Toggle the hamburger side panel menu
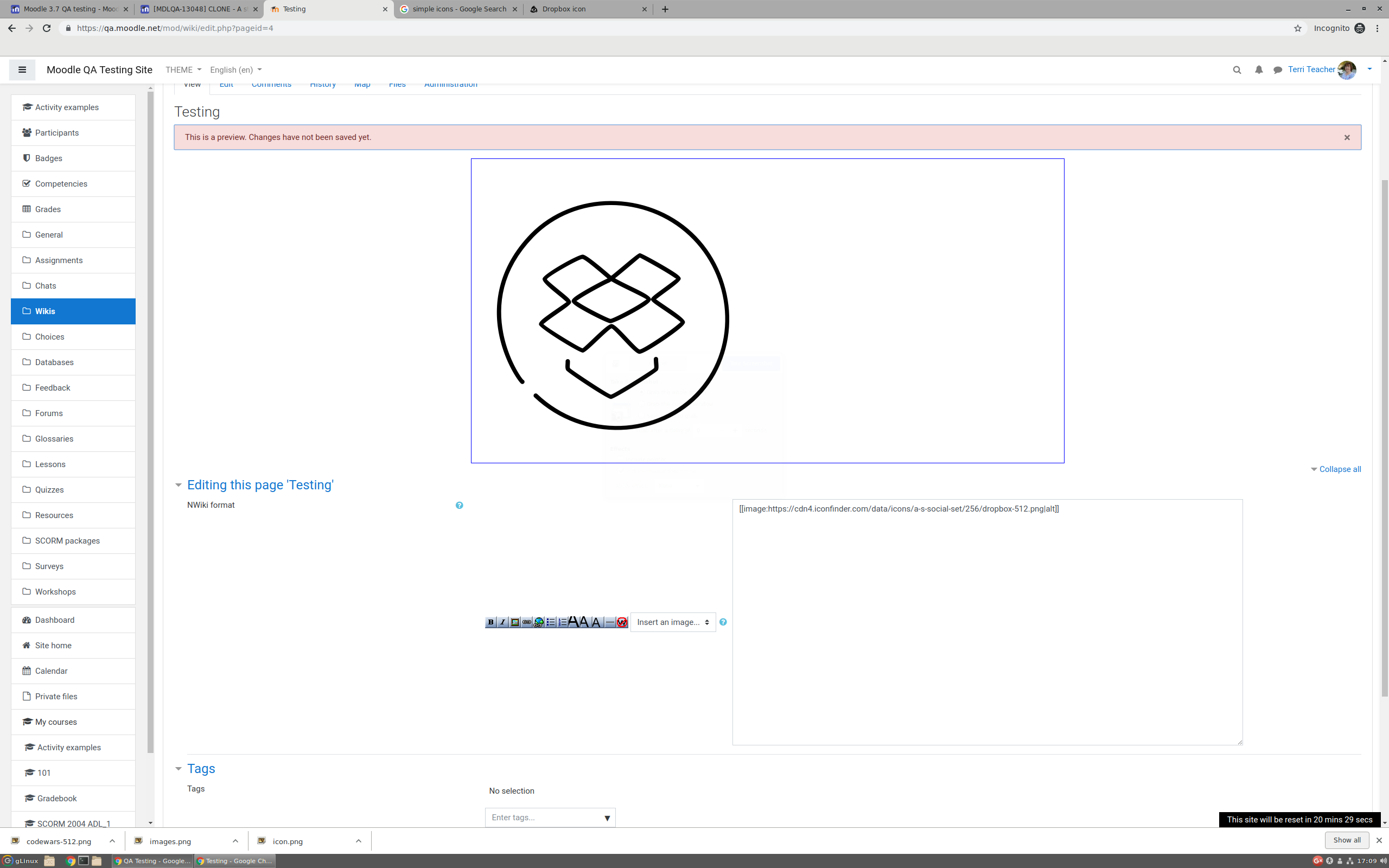Screen dimensions: 1389x868 pyautogui.click(x=22, y=69)
